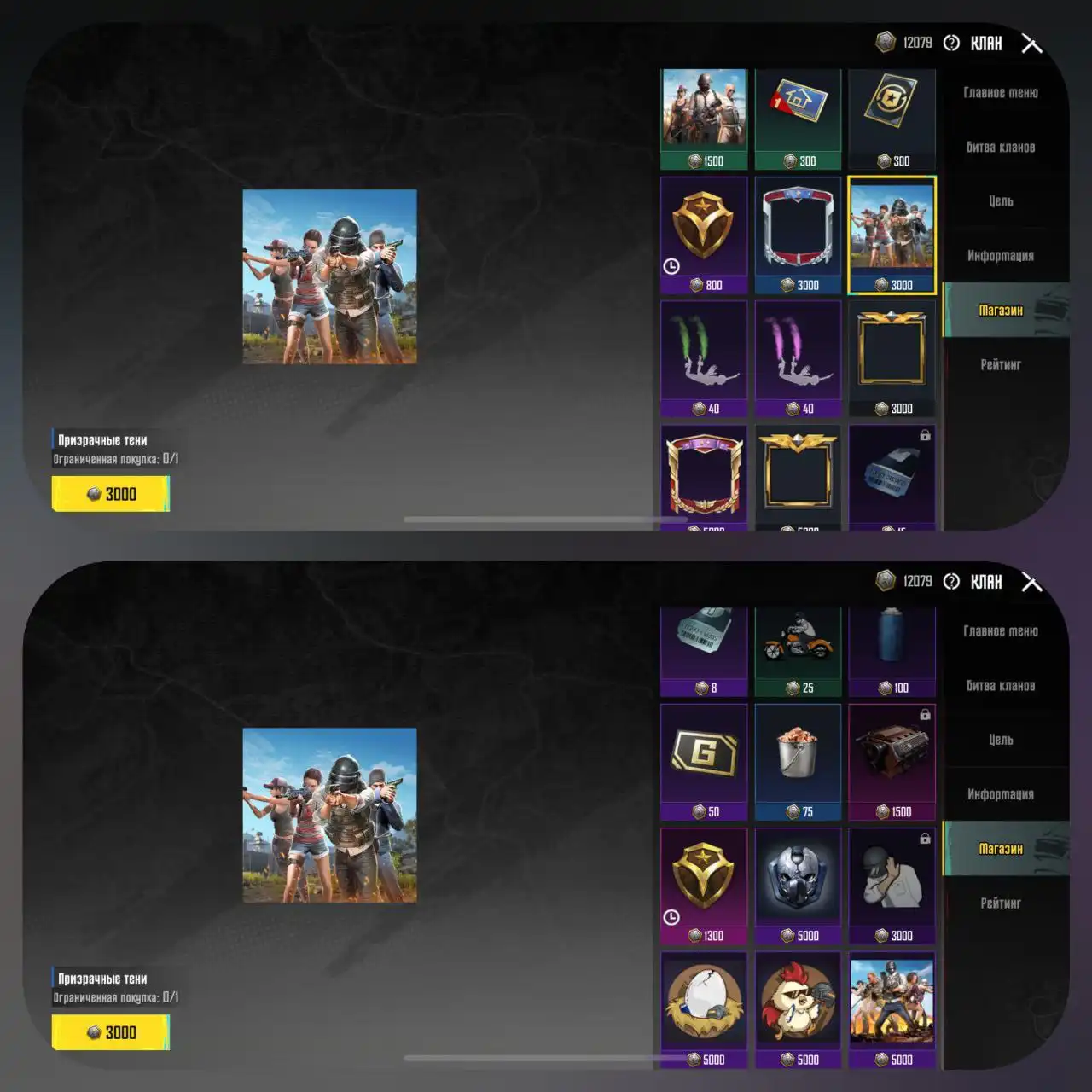
Task: Select the locked engine item costing 1500
Action: click(892, 763)
